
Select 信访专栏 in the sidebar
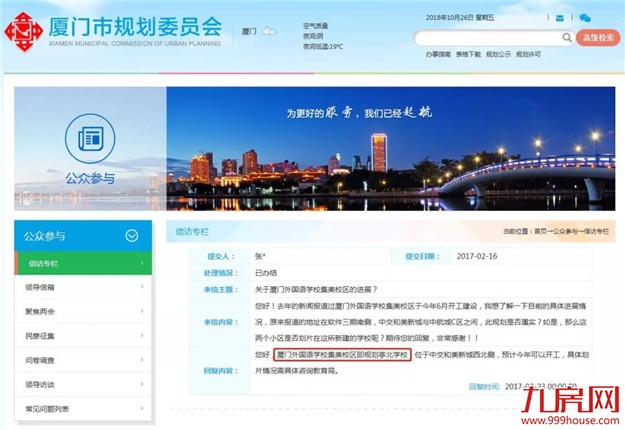83,263
